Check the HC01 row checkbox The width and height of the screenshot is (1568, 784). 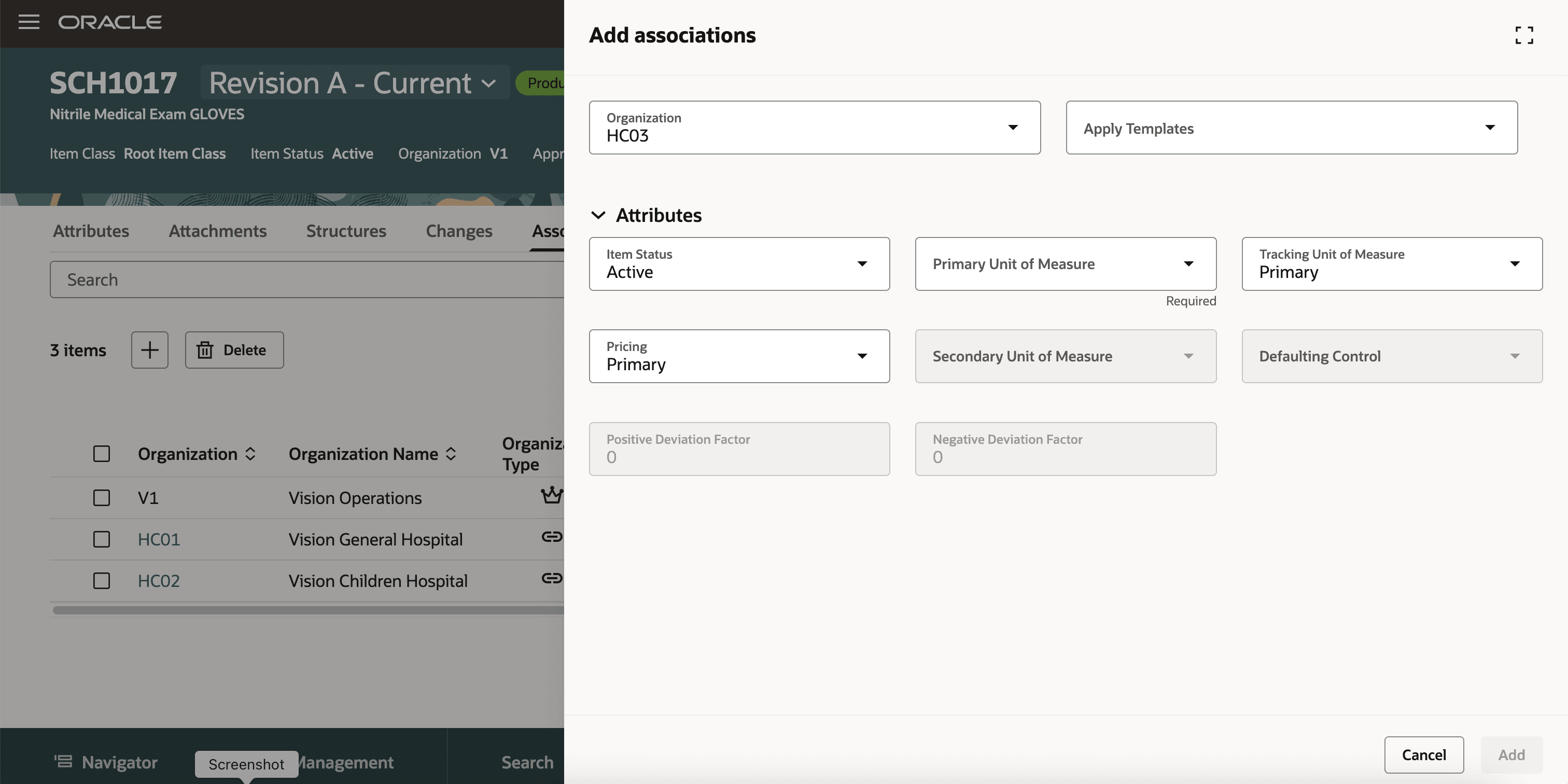[x=102, y=539]
